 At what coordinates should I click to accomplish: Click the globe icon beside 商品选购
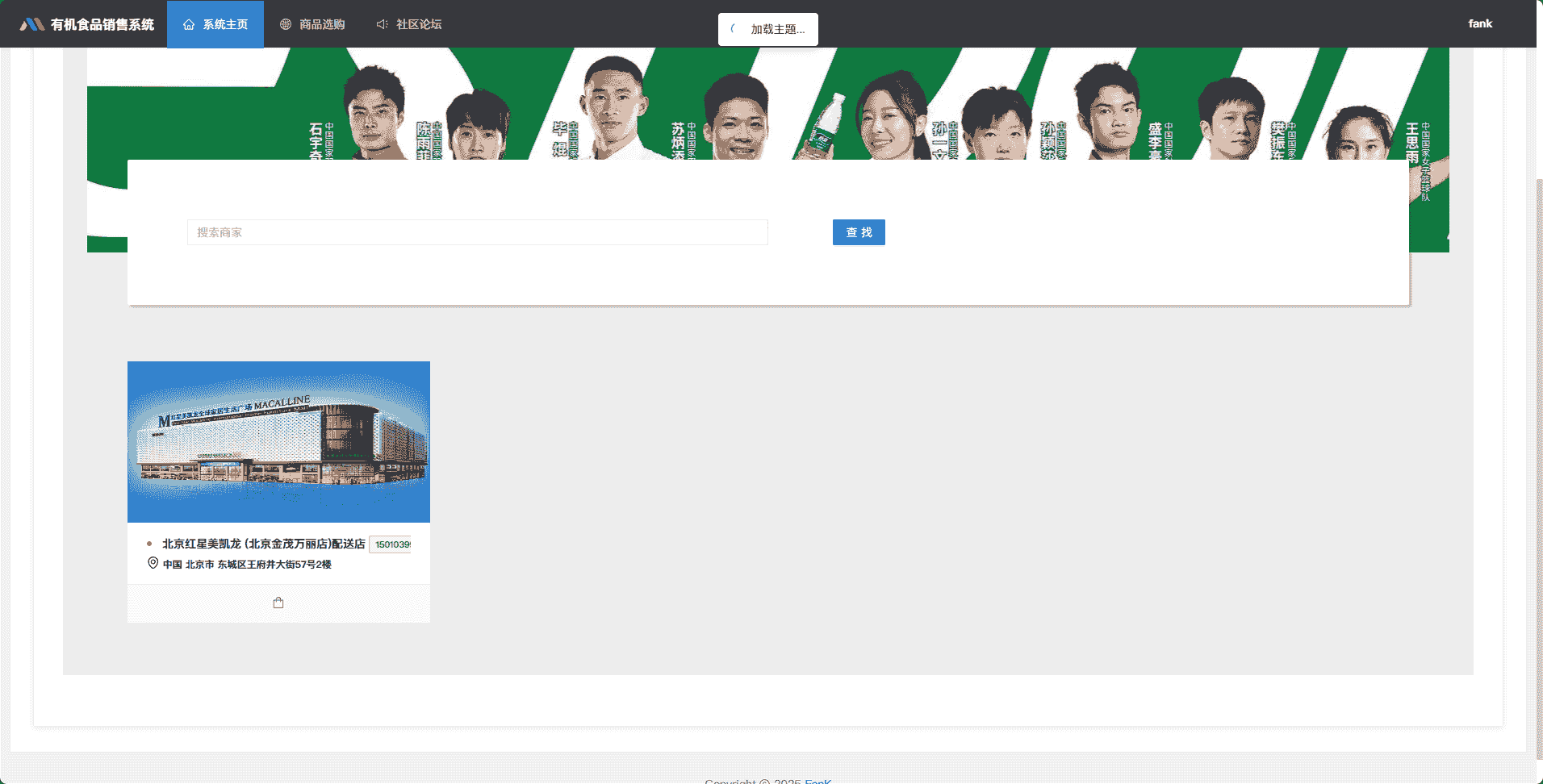[286, 24]
